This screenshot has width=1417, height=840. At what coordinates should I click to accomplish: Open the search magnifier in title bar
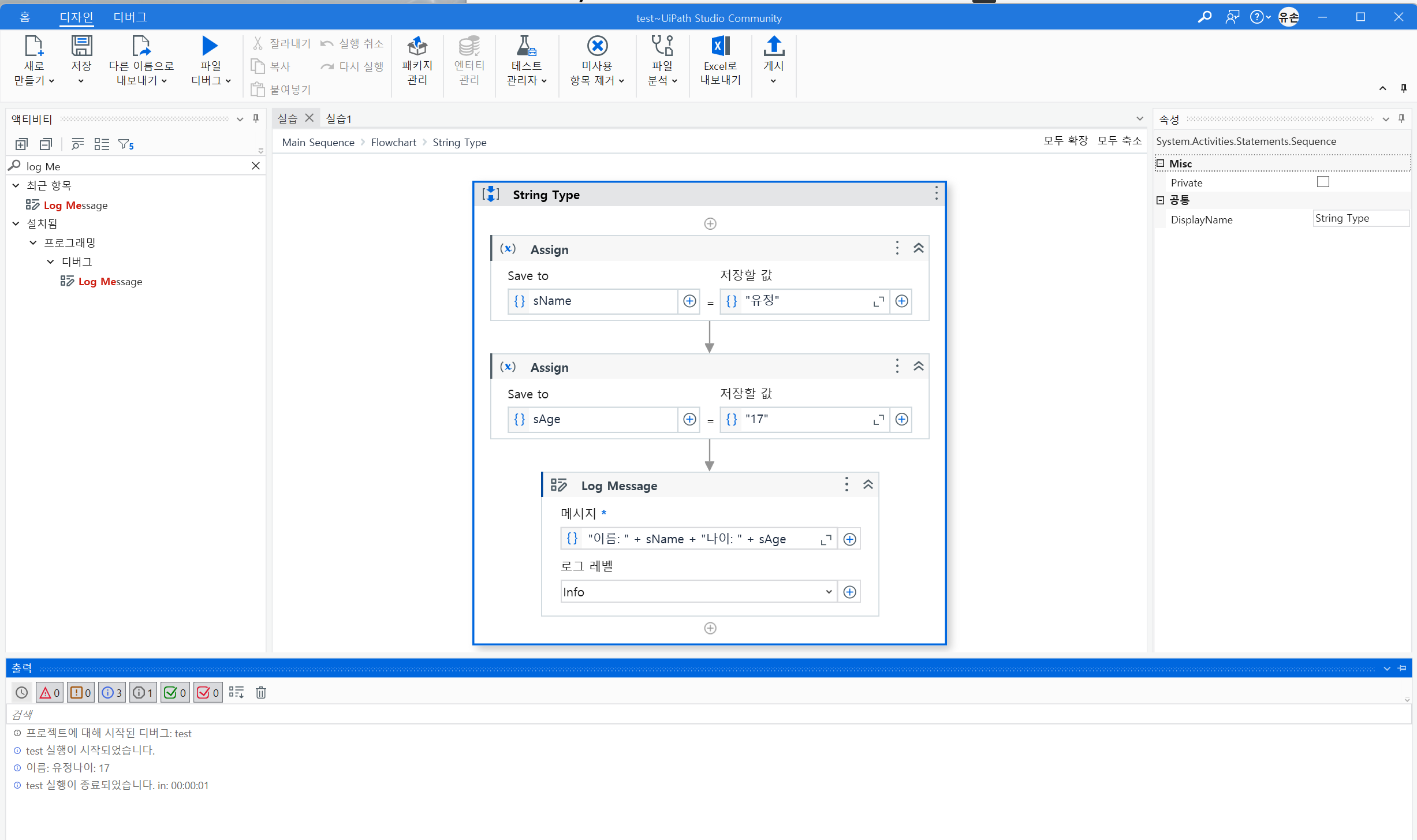click(1205, 17)
